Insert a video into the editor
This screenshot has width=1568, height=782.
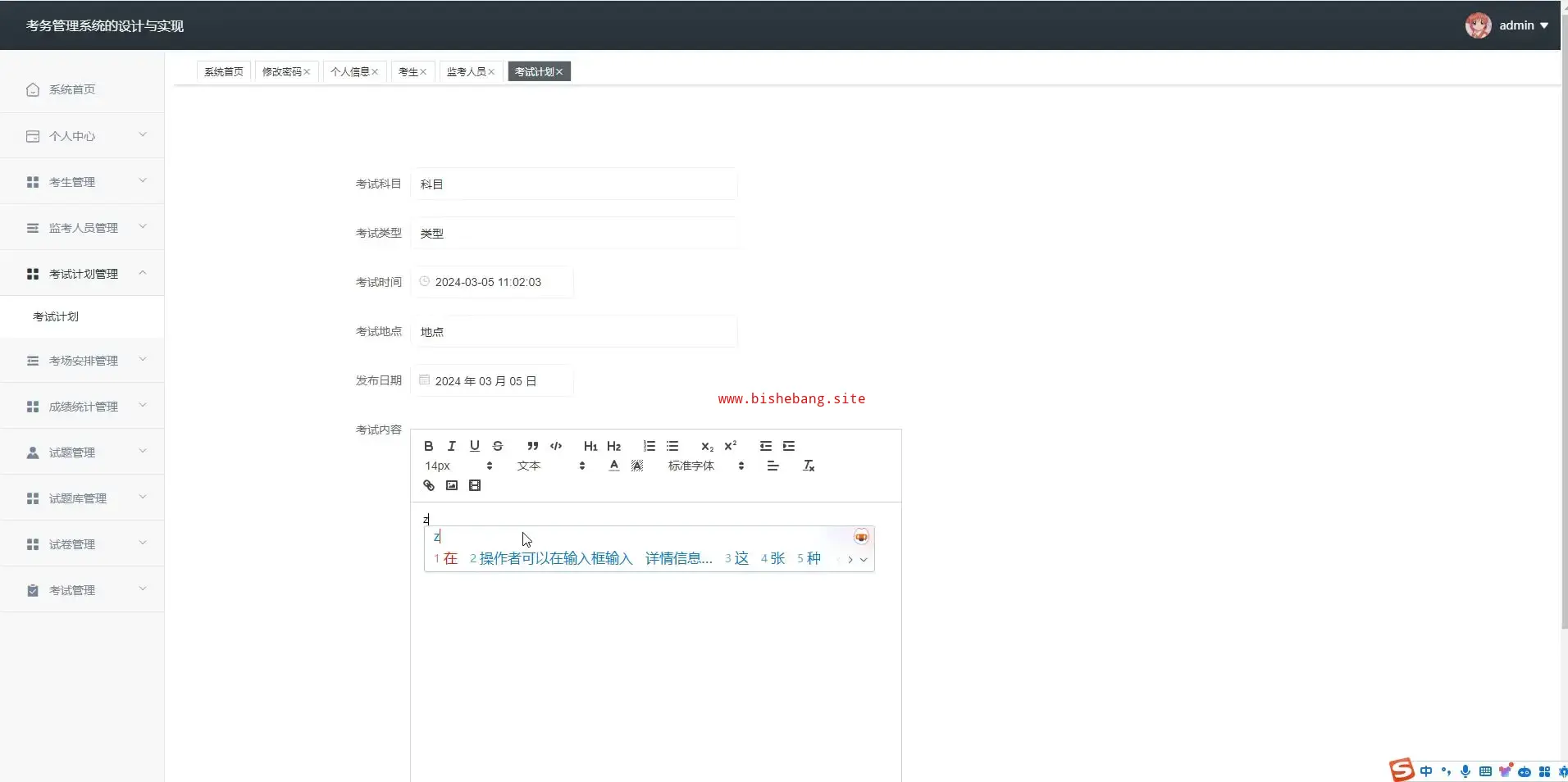tap(474, 485)
